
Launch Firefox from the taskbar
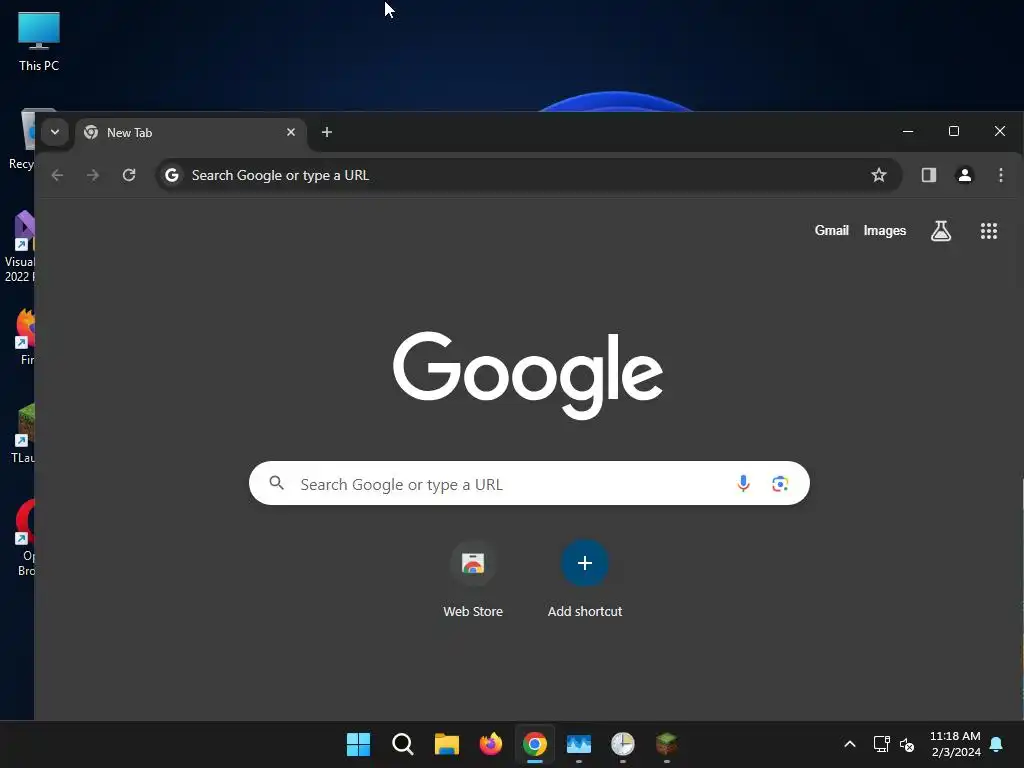pyautogui.click(x=490, y=744)
